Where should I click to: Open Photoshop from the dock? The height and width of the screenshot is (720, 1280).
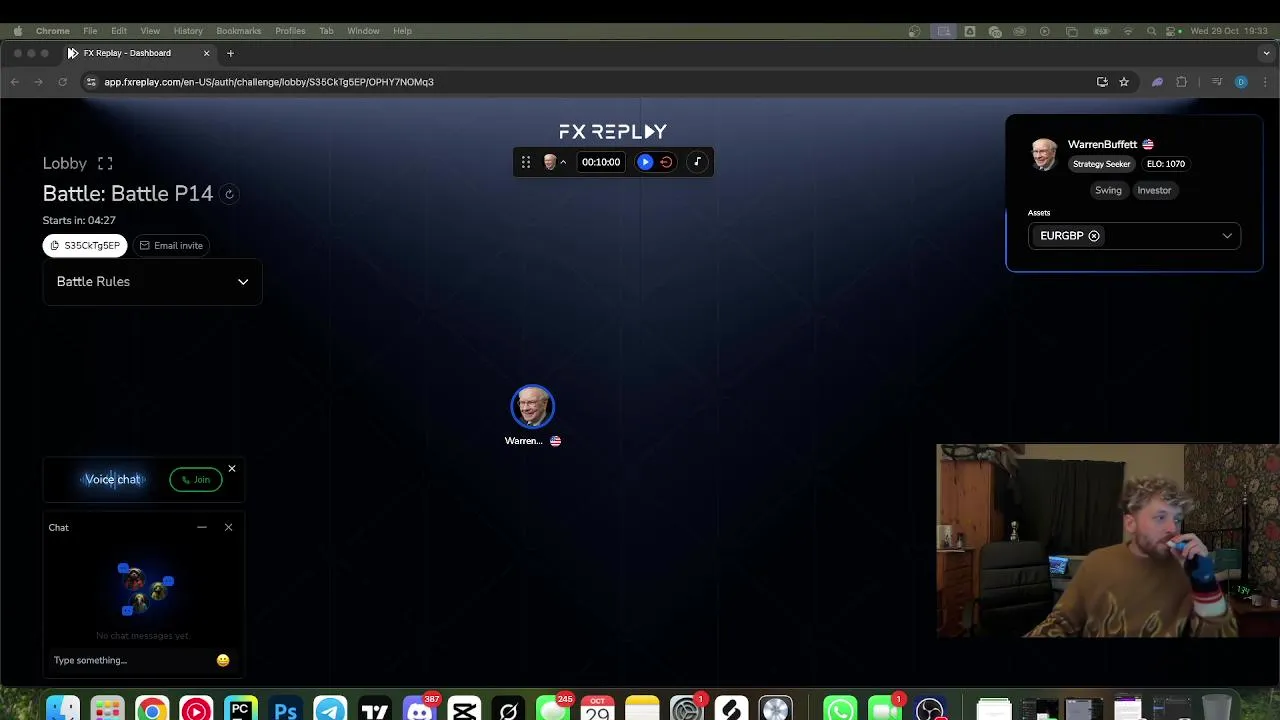pyautogui.click(x=286, y=709)
